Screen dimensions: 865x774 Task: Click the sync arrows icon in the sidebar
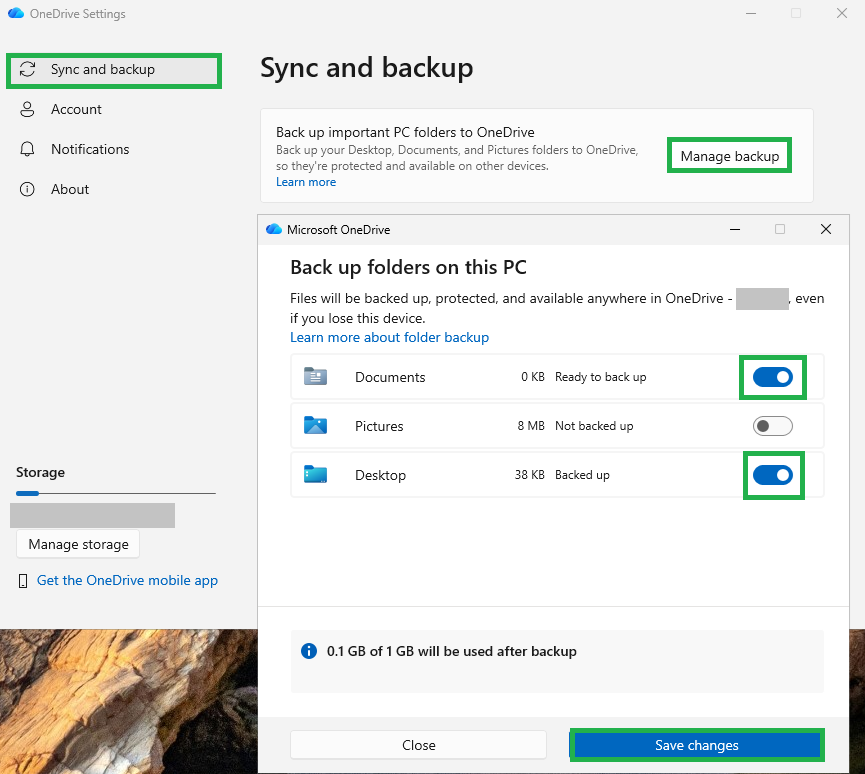click(27, 70)
